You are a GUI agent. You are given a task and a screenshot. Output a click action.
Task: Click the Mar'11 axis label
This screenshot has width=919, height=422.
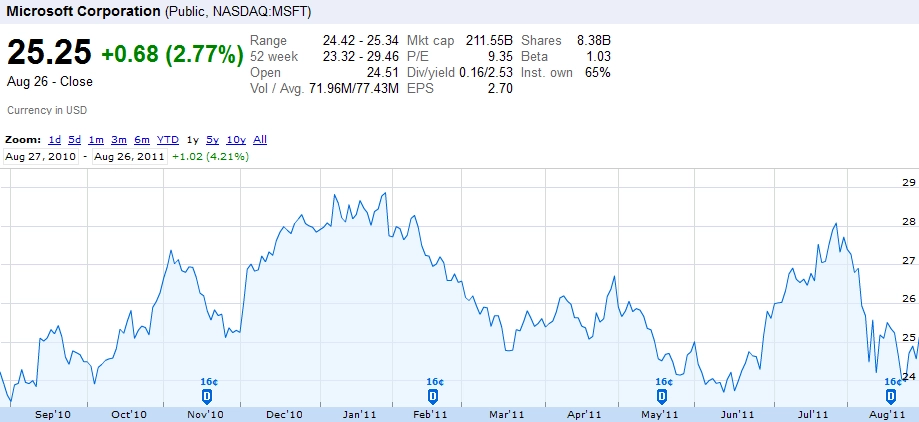(507, 415)
